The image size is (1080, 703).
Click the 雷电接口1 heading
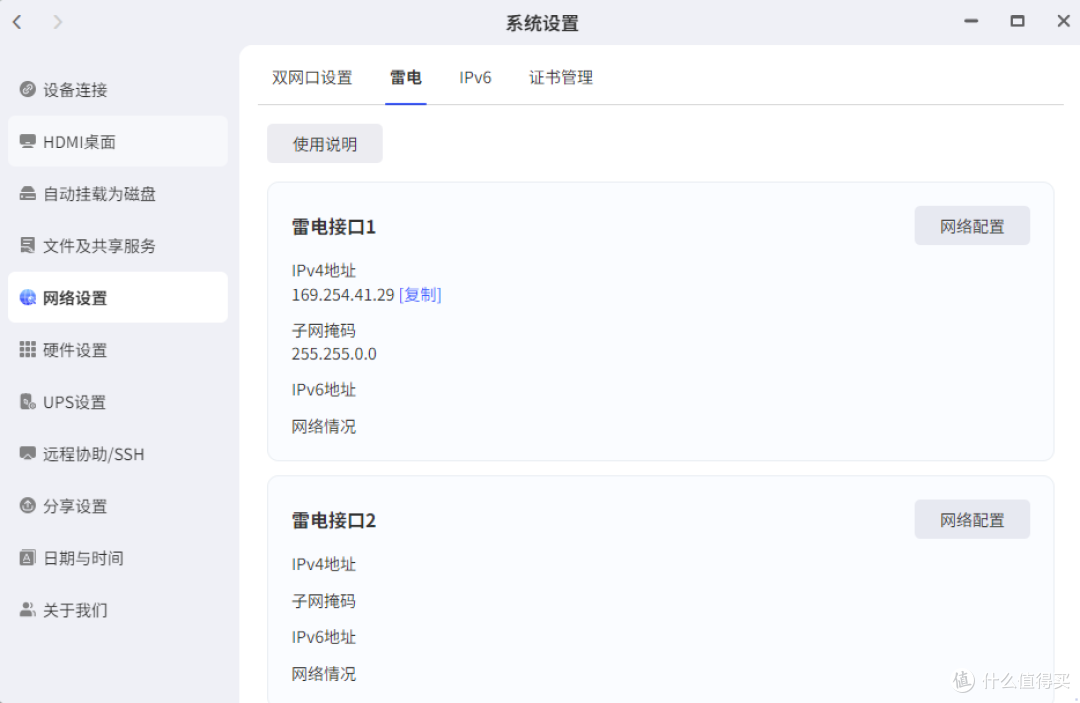(x=333, y=227)
